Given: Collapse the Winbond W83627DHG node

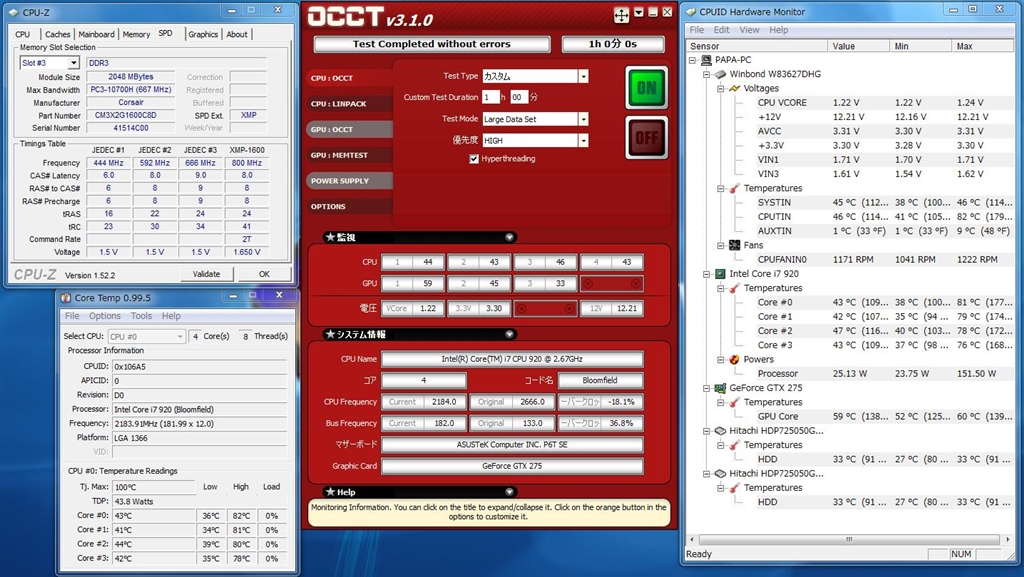Looking at the screenshot, I should point(707,74).
